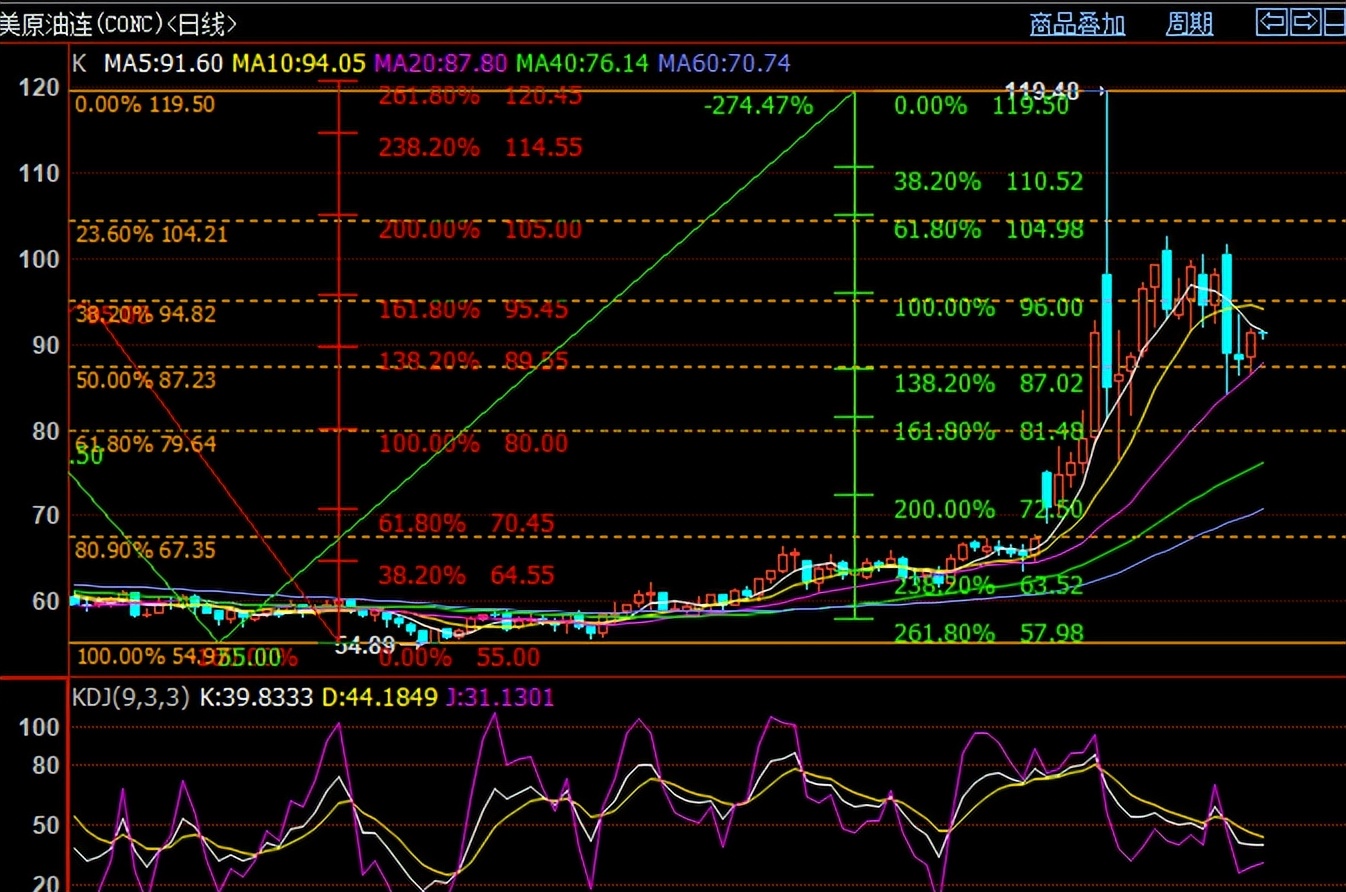The height and width of the screenshot is (892, 1346).
Task: Select green Fibonacci level 138.20% 87.02
Action: 988,383
